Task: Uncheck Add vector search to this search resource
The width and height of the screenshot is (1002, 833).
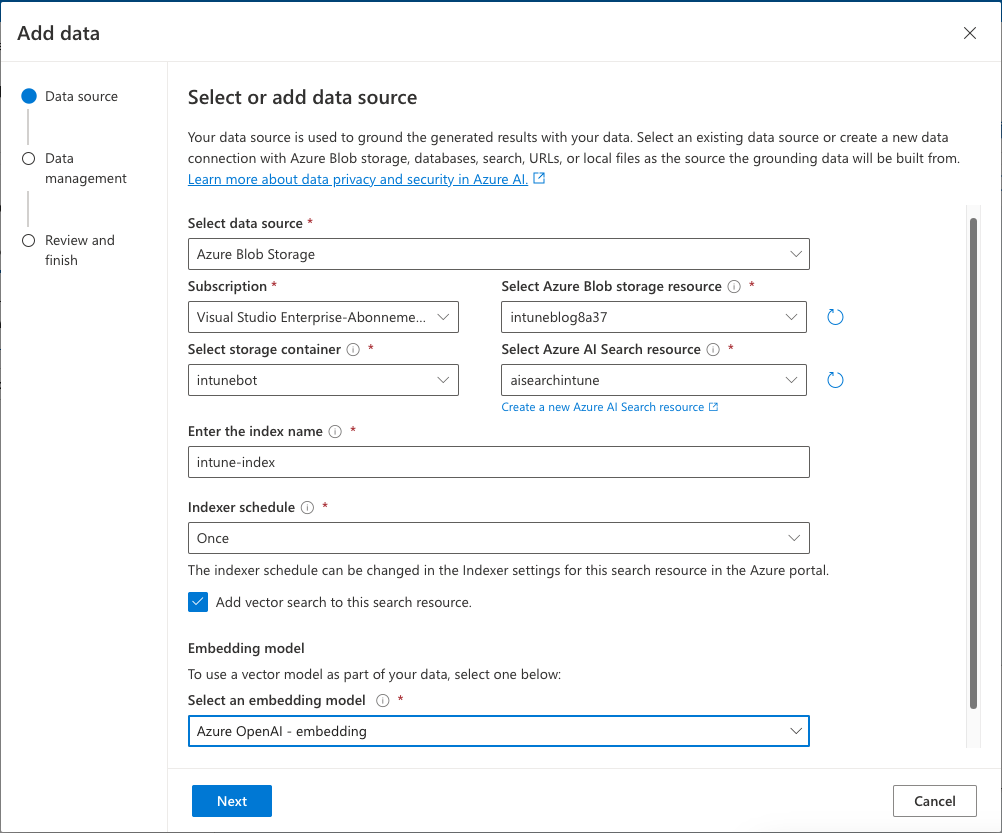Action: pyautogui.click(x=198, y=602)
